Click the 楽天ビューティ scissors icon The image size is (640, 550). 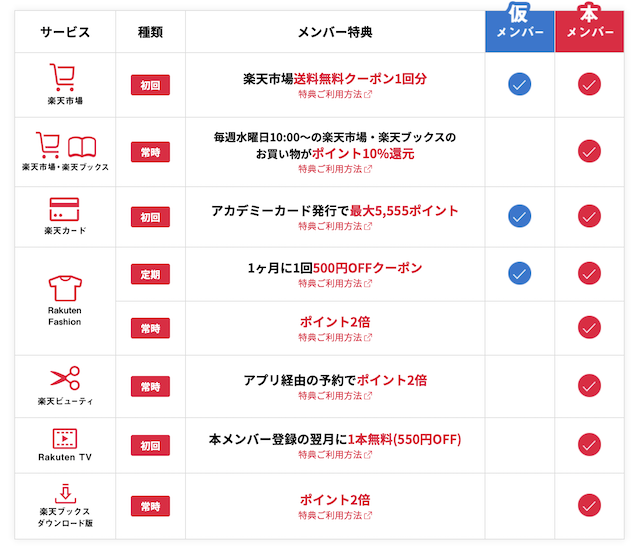pyautogui.click(x=64, y=378)
